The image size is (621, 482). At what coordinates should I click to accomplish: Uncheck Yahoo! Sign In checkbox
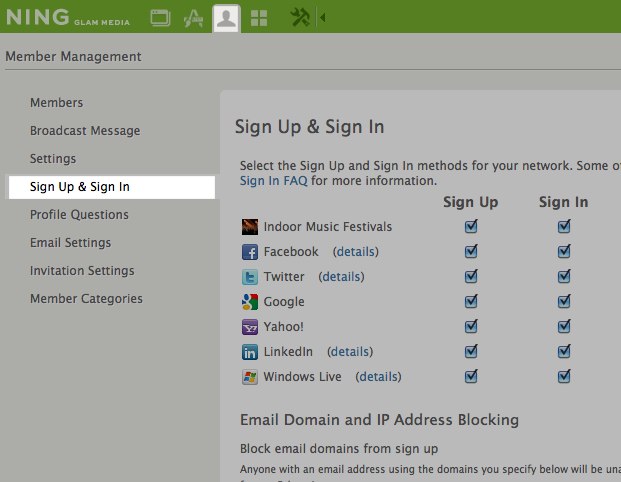tap(564, 326)
